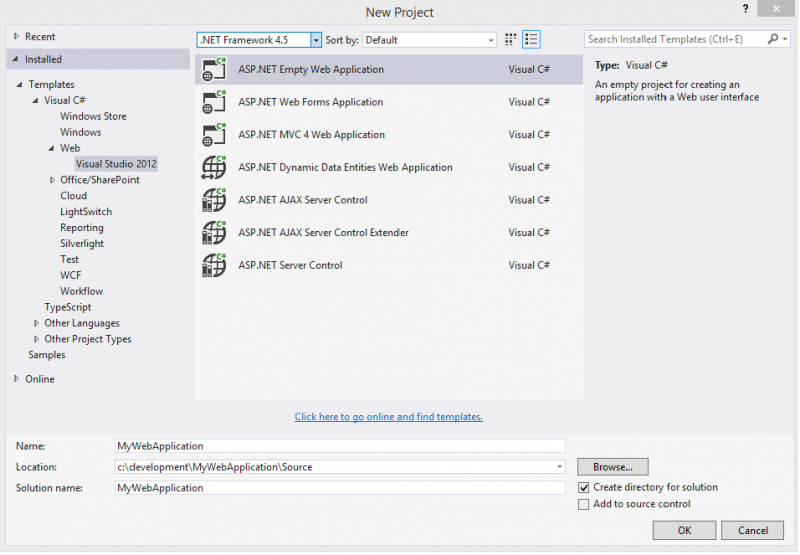Open the .NET Framework version dropdown

click(x=316, y=40)
